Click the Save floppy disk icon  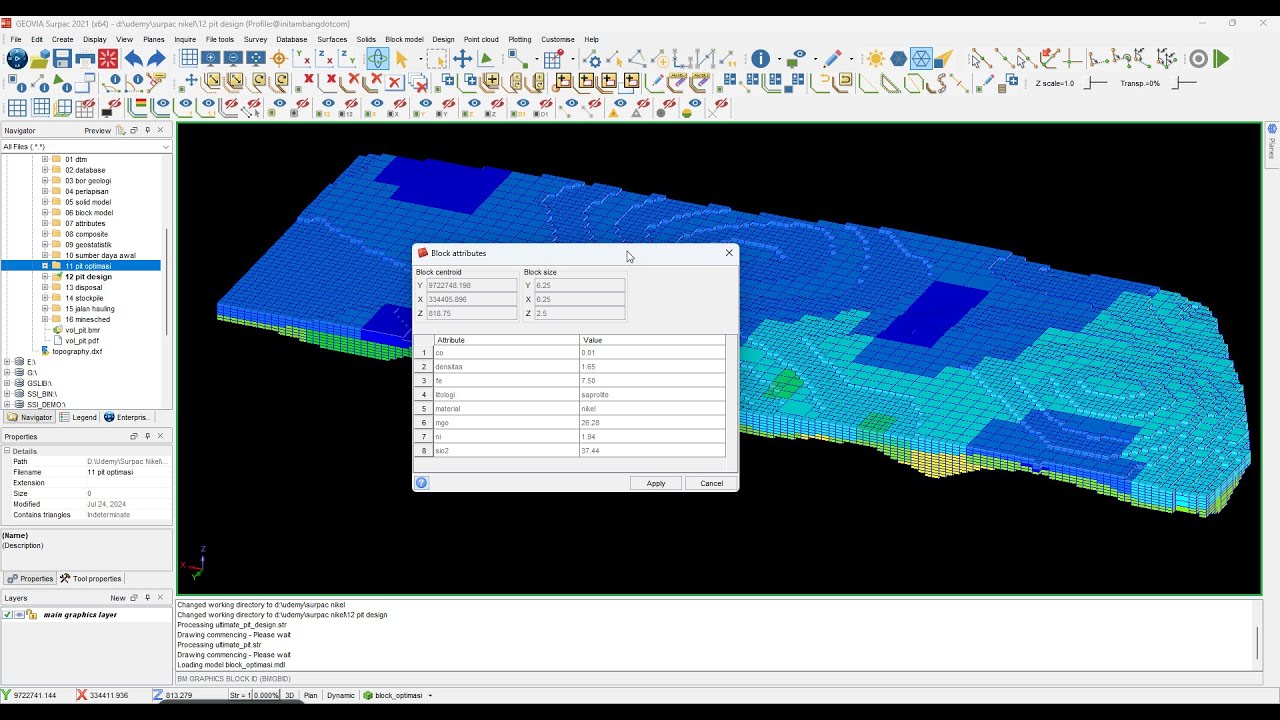(x=62, y=59)
